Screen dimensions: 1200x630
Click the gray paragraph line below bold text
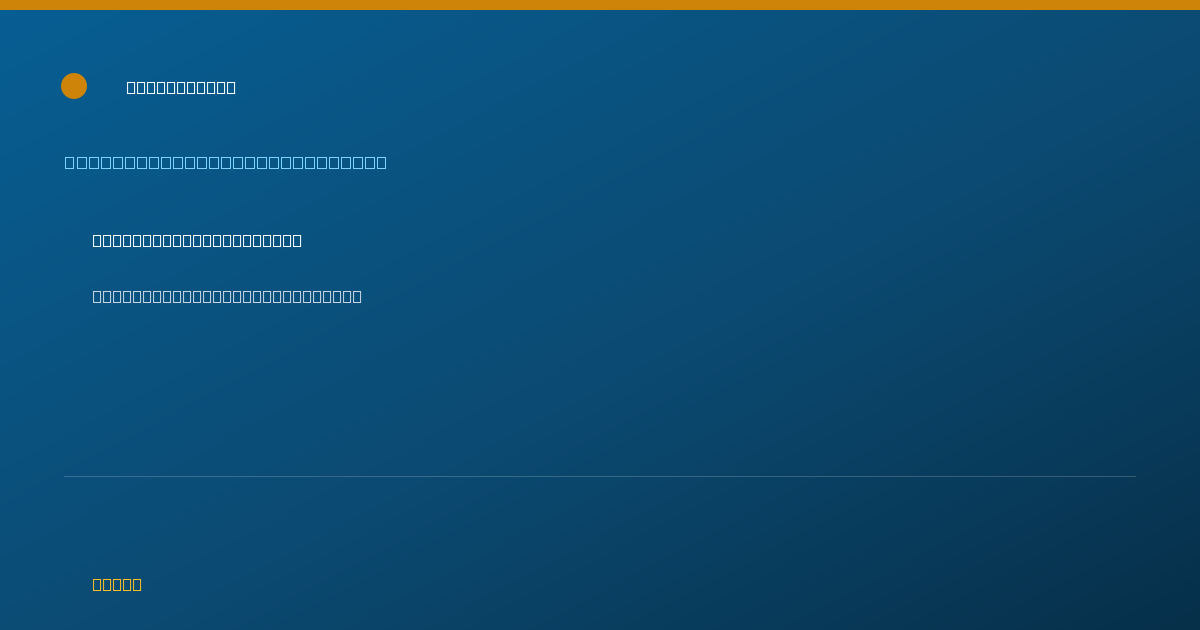(227, 296)
